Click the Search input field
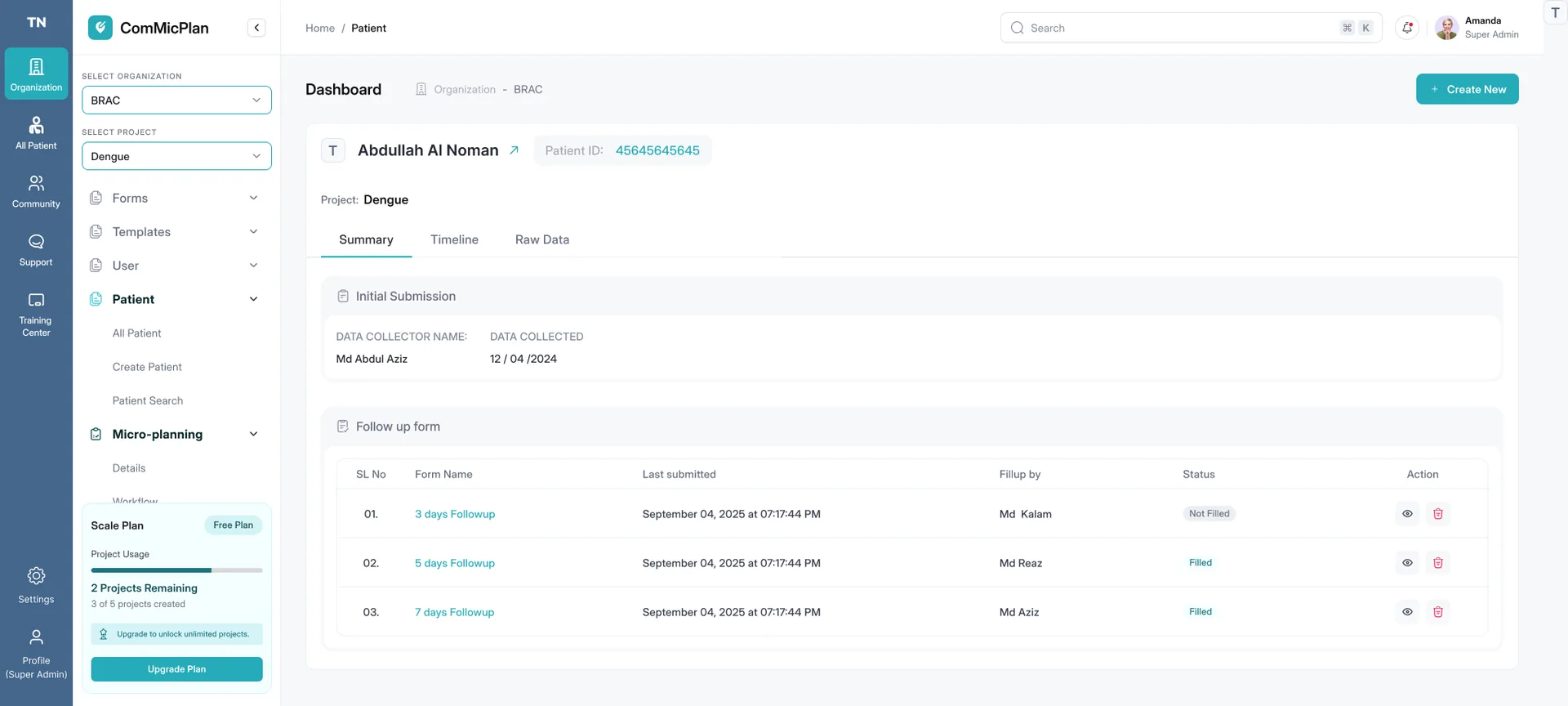 point(1191,28)
